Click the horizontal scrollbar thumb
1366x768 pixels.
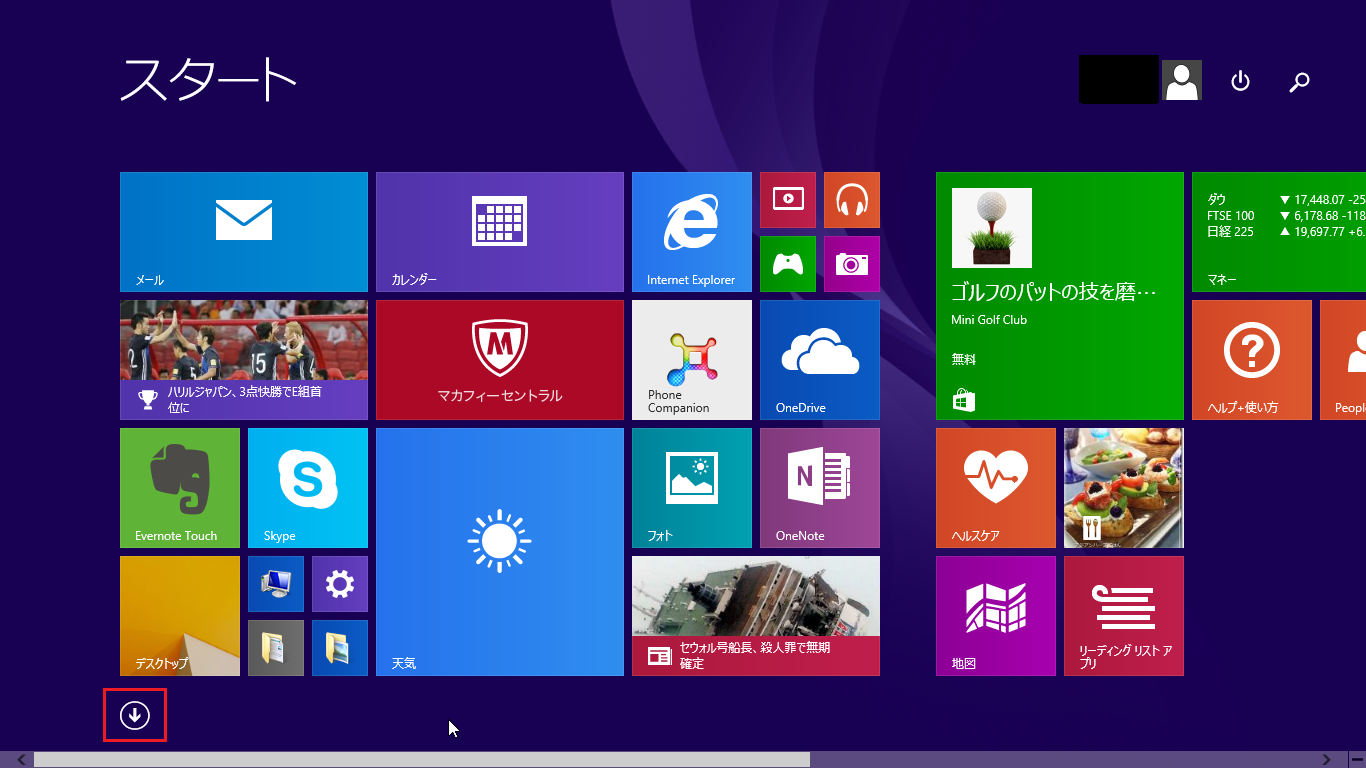pos(422,760)
